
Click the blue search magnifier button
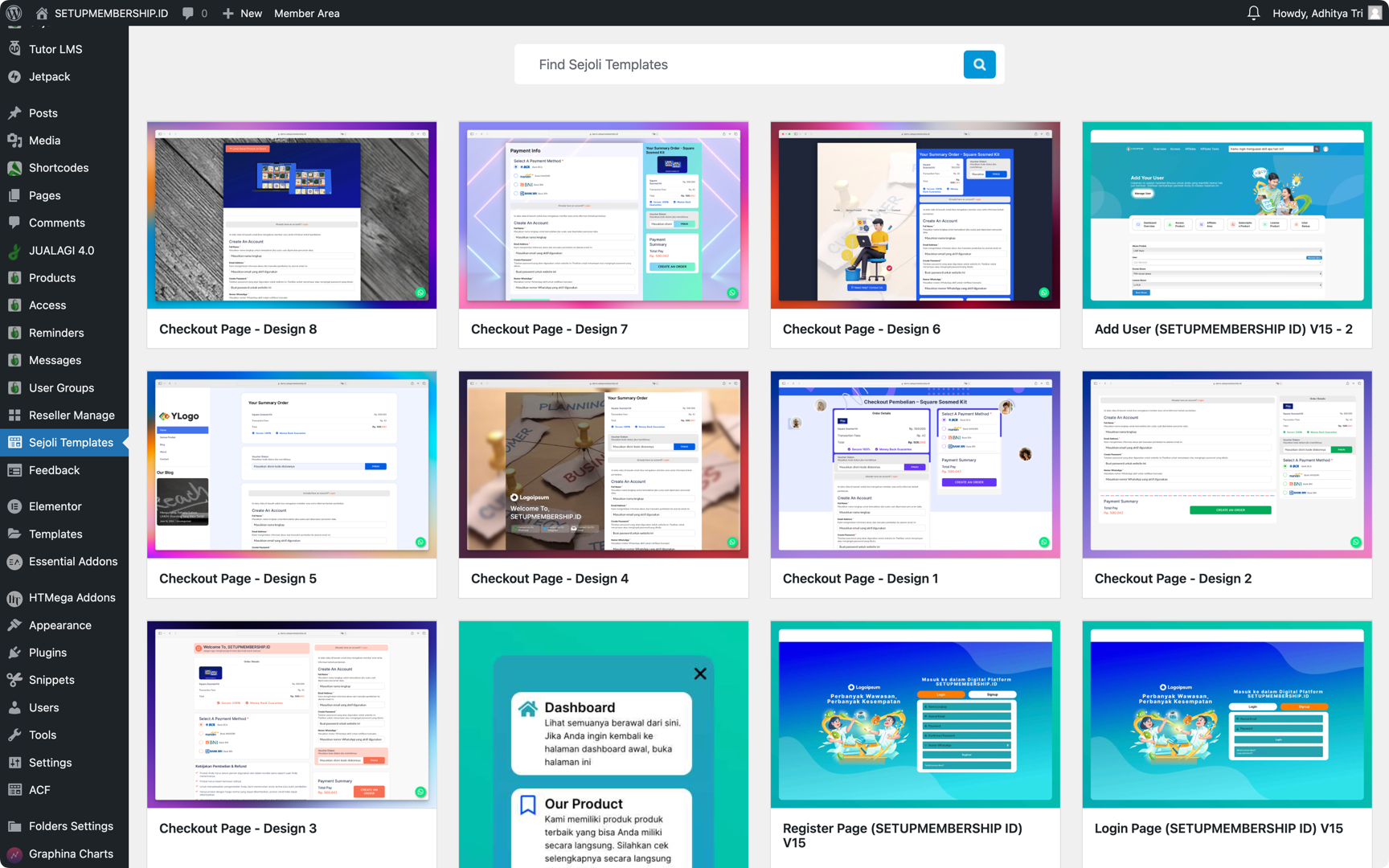979,63
